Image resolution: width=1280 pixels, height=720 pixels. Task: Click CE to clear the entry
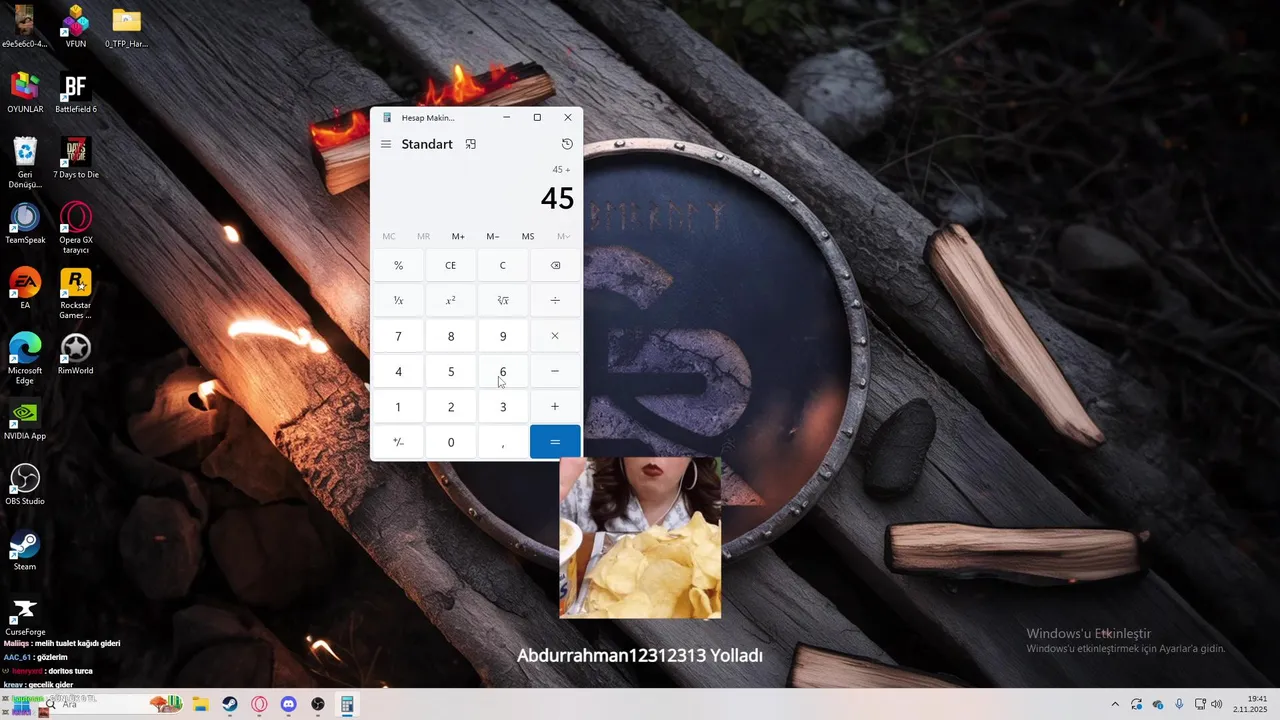[x=450, y=265]
